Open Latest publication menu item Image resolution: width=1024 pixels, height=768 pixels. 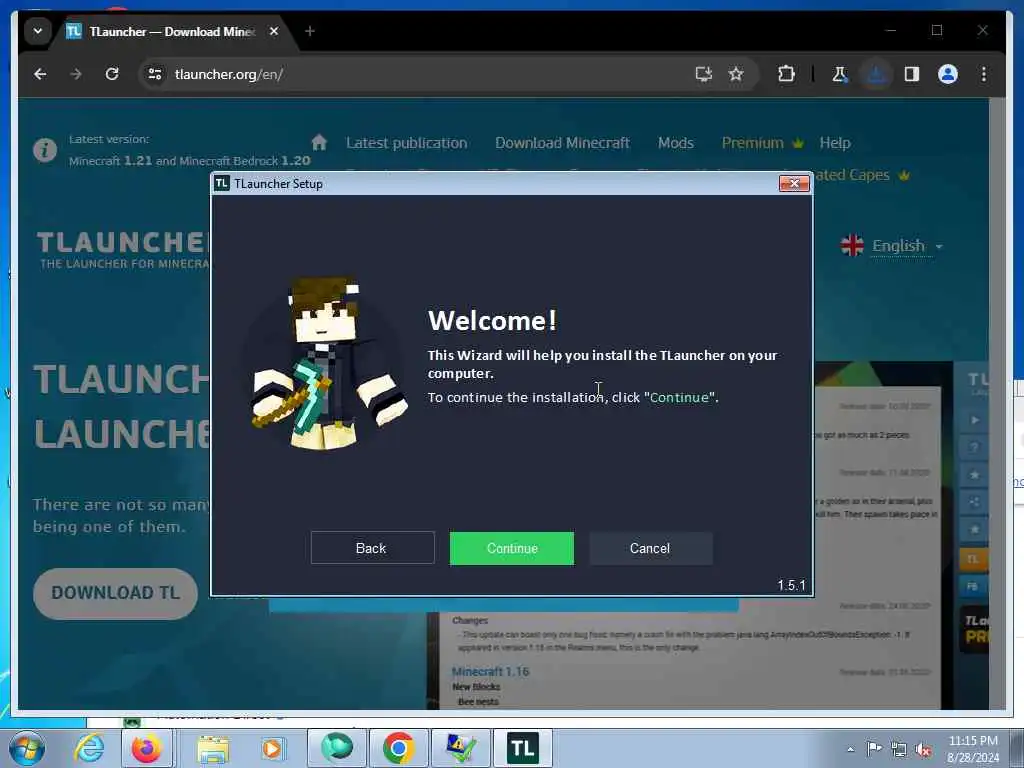pyautogui.click(x=407, y=143)
